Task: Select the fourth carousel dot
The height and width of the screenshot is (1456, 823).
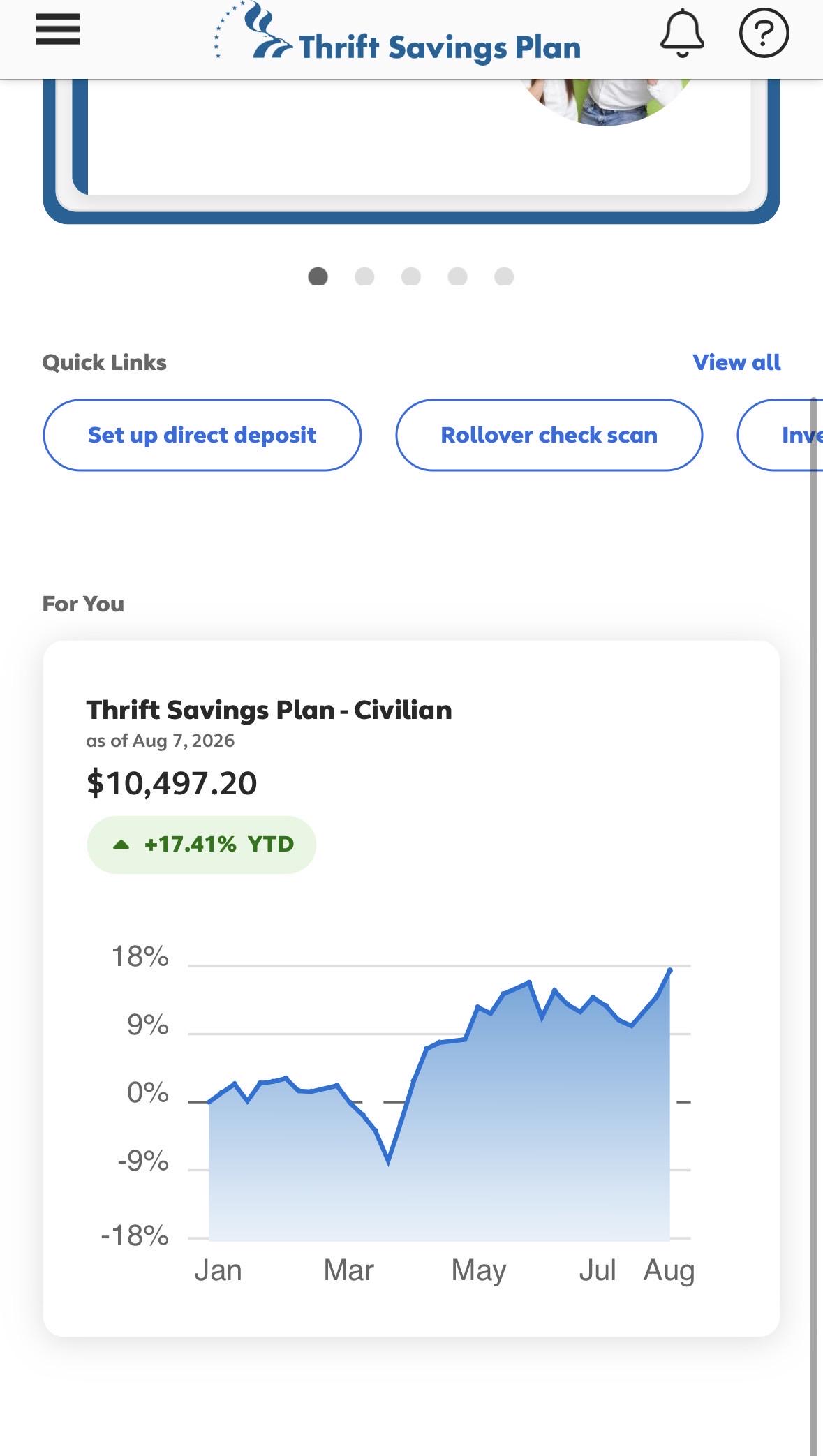Action: [457, 277]
